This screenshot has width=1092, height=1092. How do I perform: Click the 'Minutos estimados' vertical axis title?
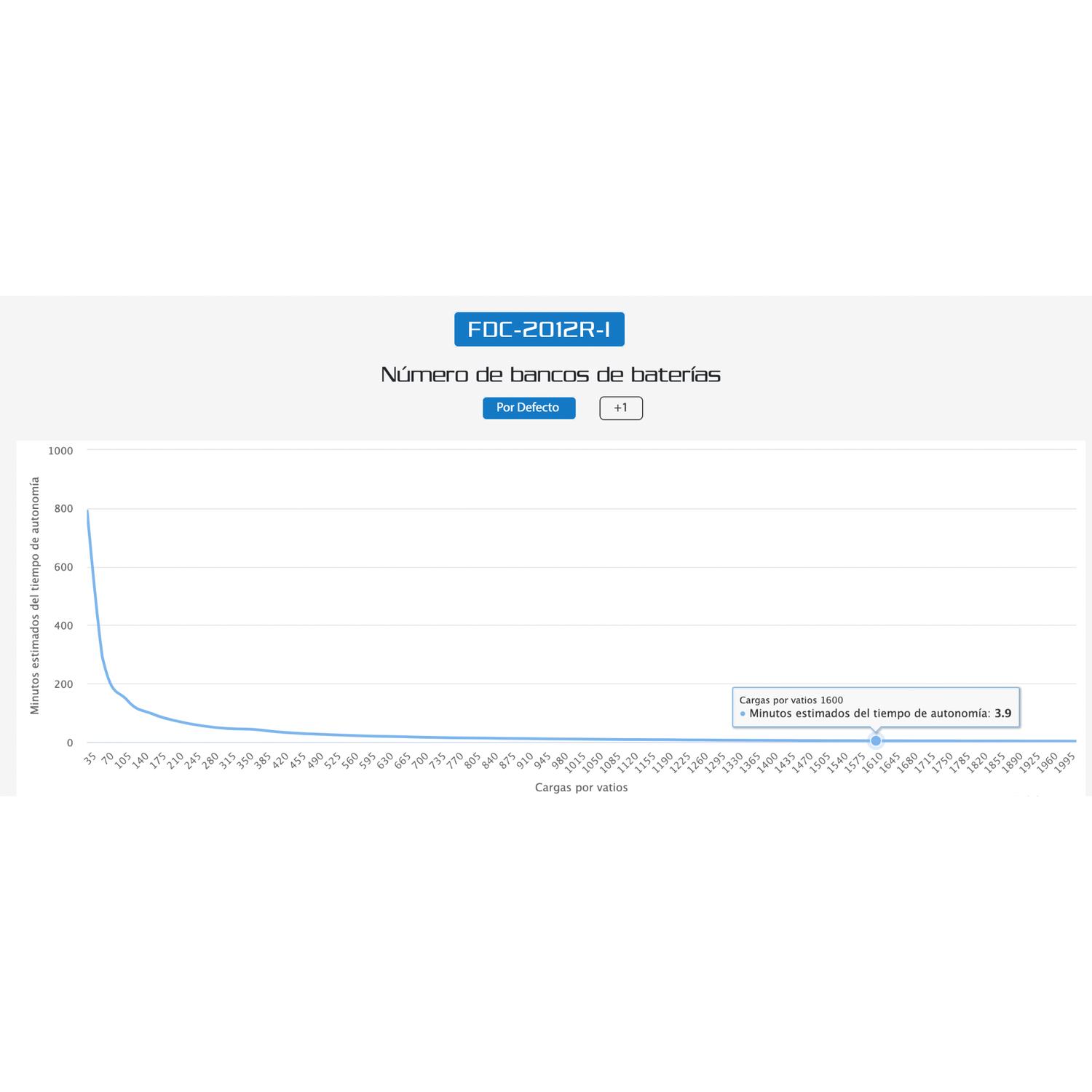click(35, 596)
